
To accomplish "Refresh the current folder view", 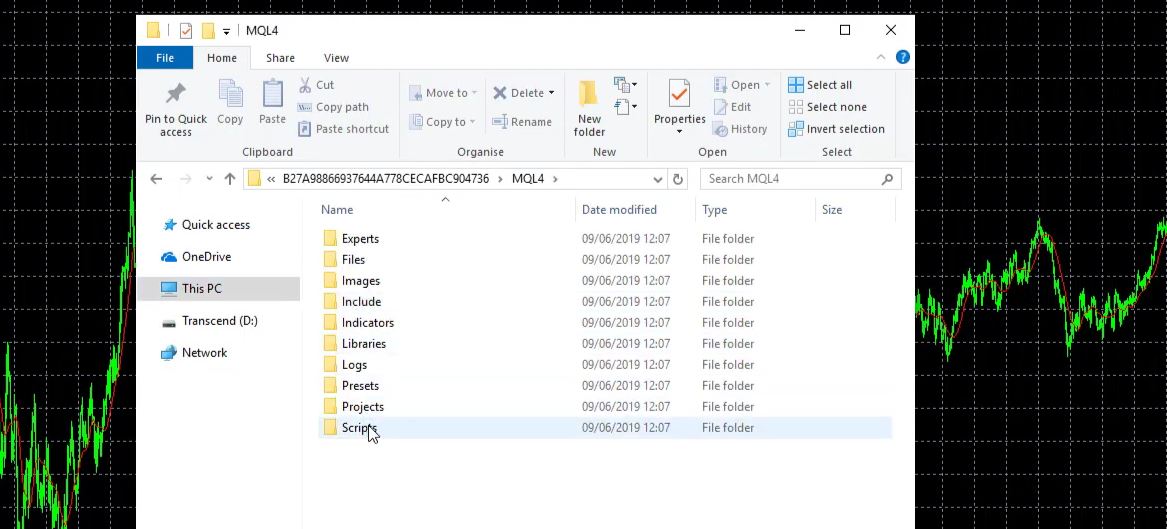I will [x=678, y=179].
